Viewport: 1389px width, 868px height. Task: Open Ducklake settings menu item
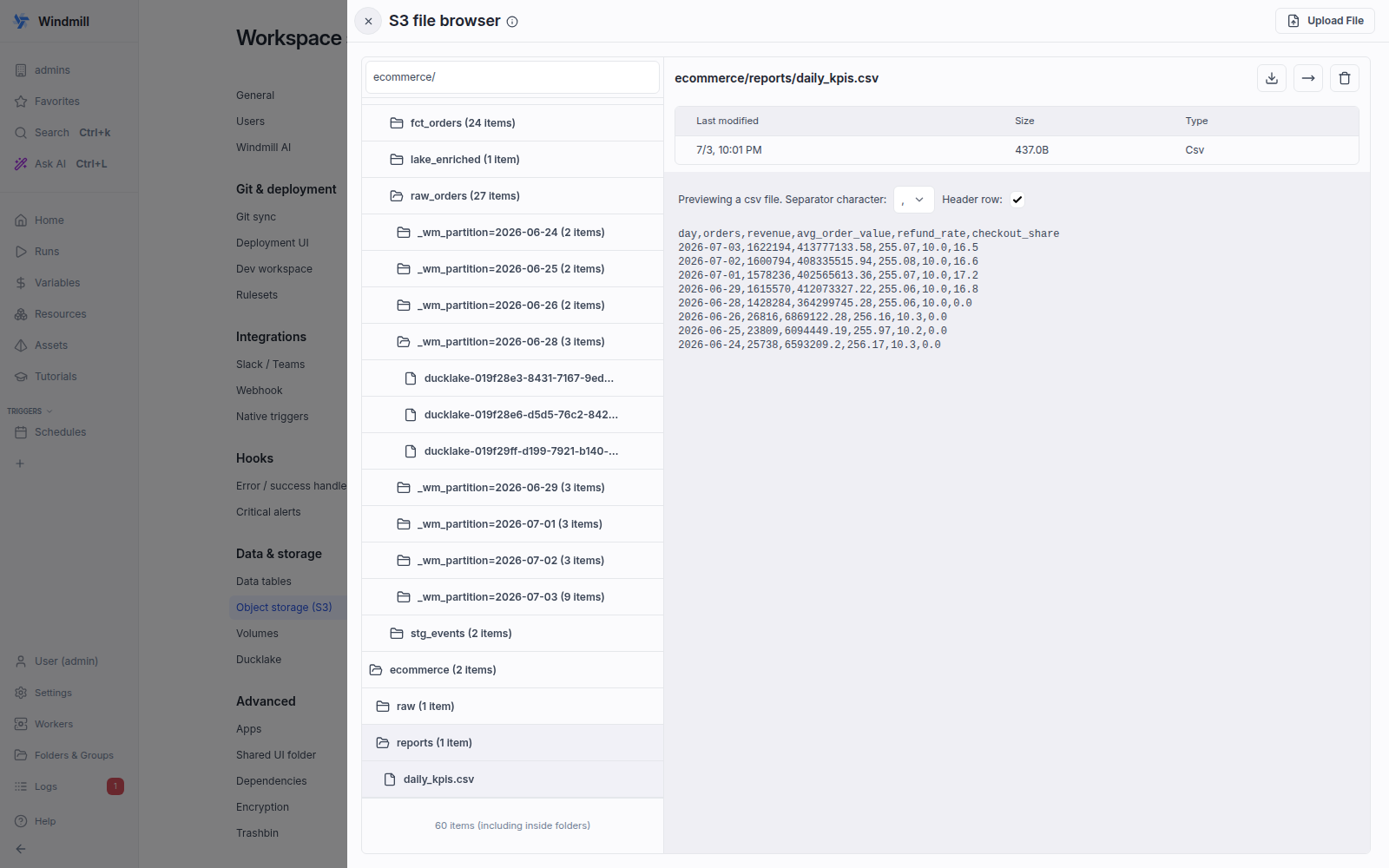click(259, 660)
